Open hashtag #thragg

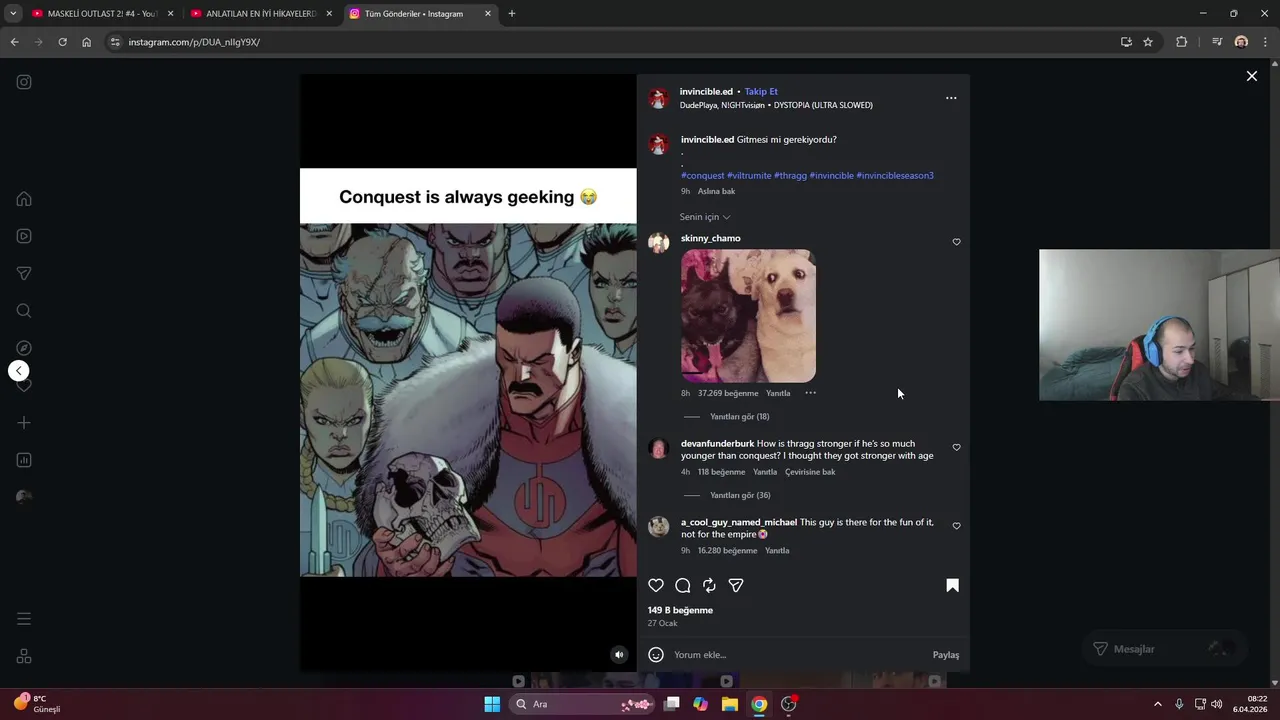(790, 176)
